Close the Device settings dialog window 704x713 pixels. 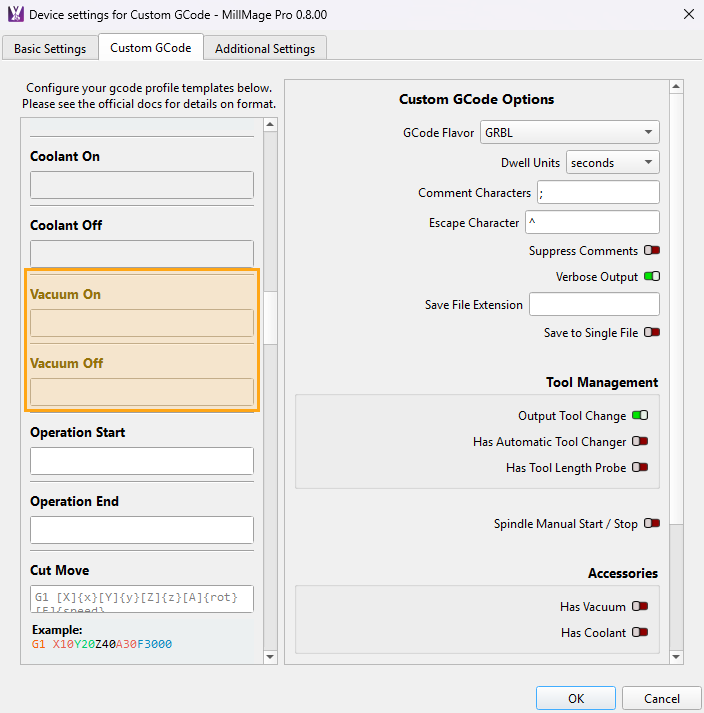click(x=688, y=15)
